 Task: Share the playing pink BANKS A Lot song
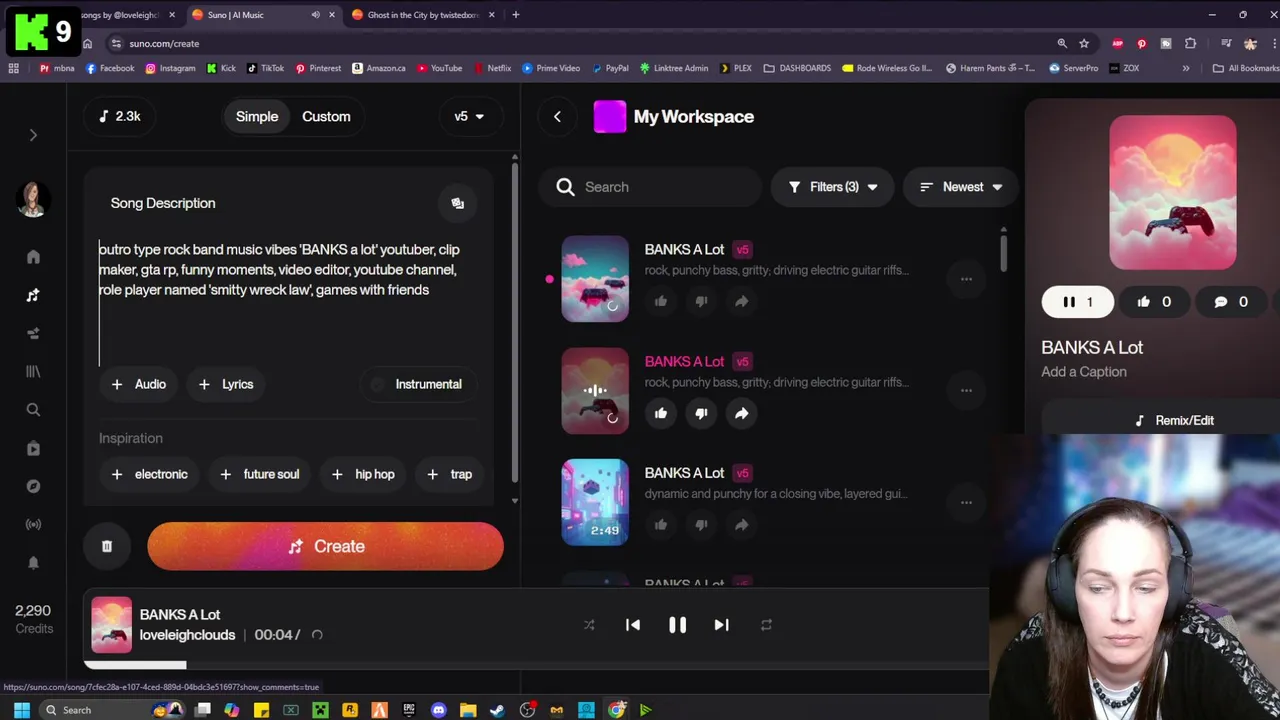point(741,413)
